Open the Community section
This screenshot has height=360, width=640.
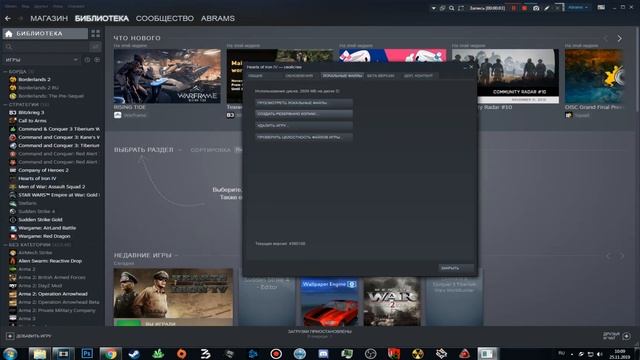tap(164, 18)
